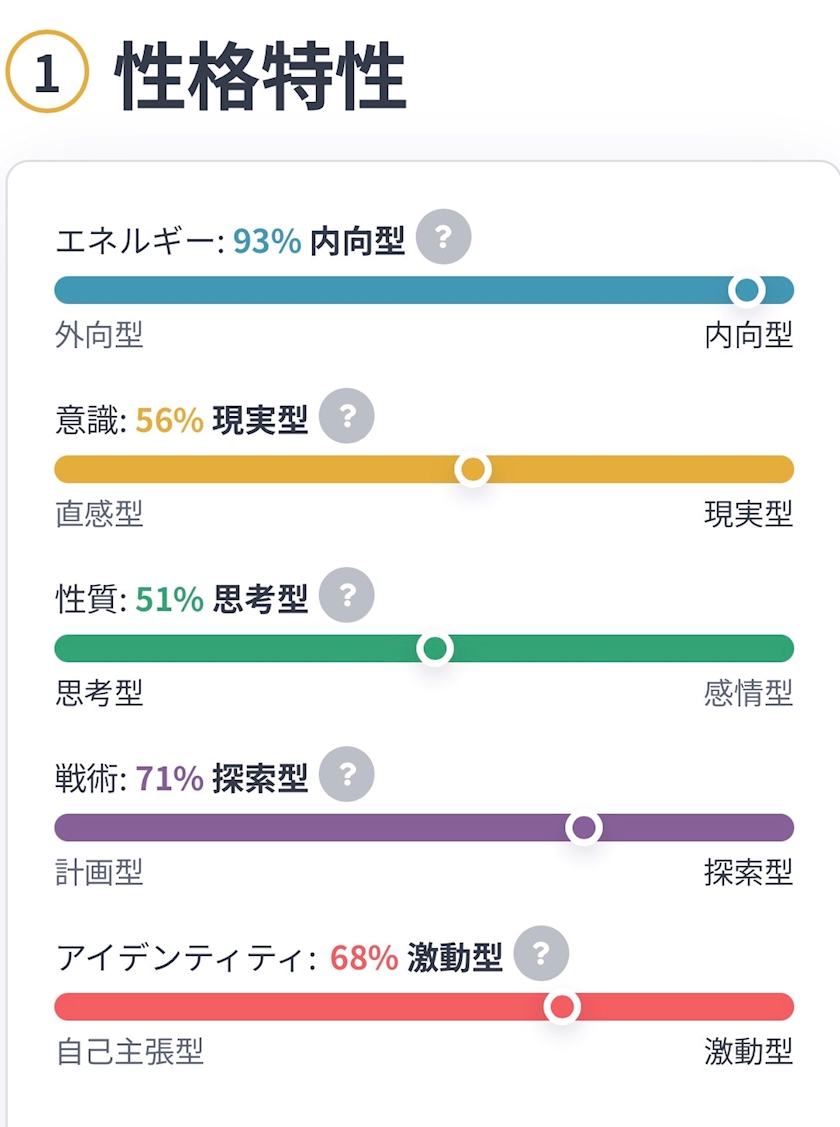840x1127 pixels.
Task: Click the purple 戦術 slider handle
Action: 583,828
